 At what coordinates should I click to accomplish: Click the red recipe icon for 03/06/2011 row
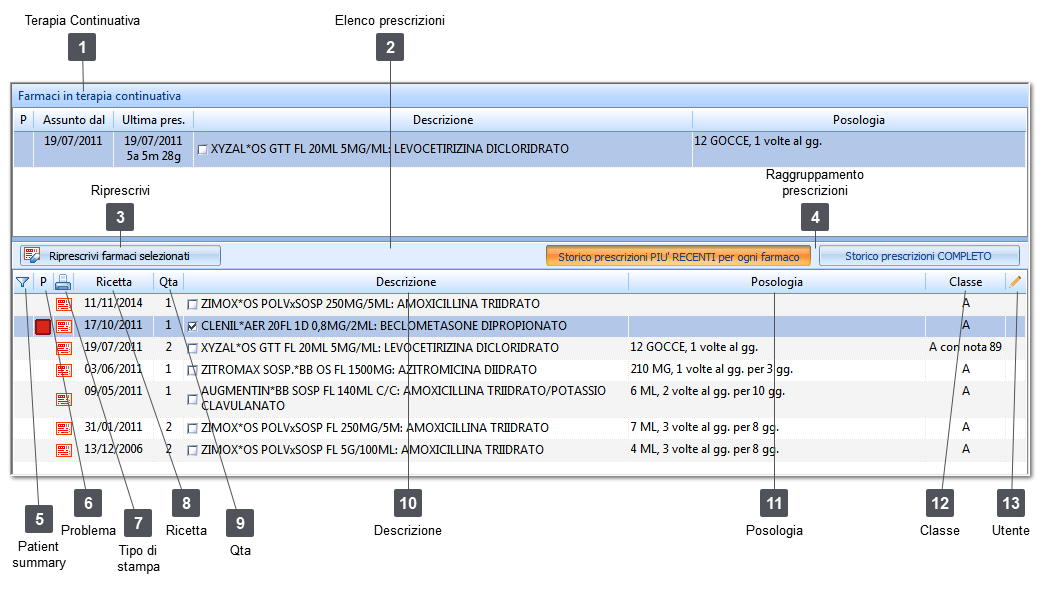[x=64, y=370]
